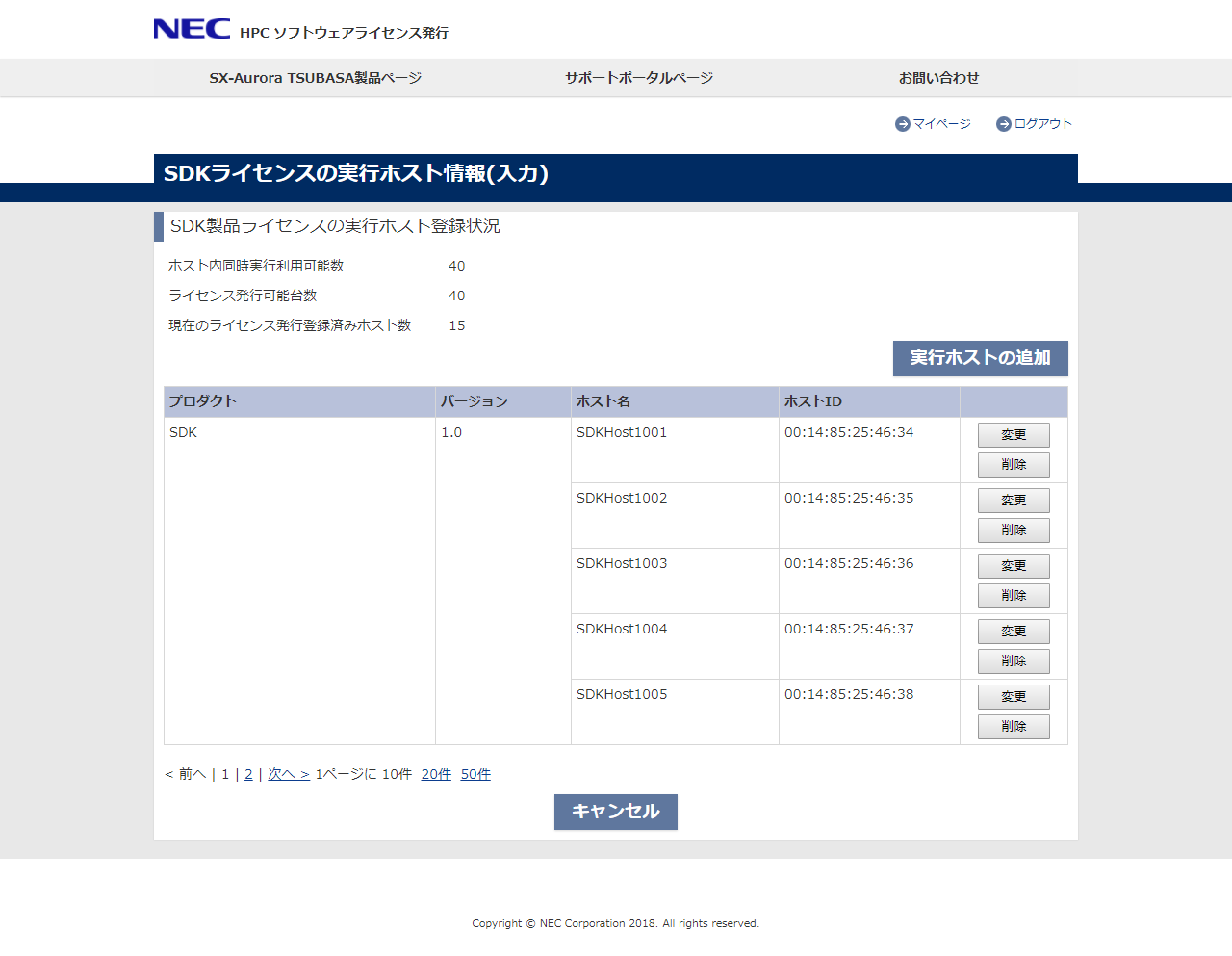Click the 次へ > pagination link
The image size is (1232, 956).
point(289,774)
